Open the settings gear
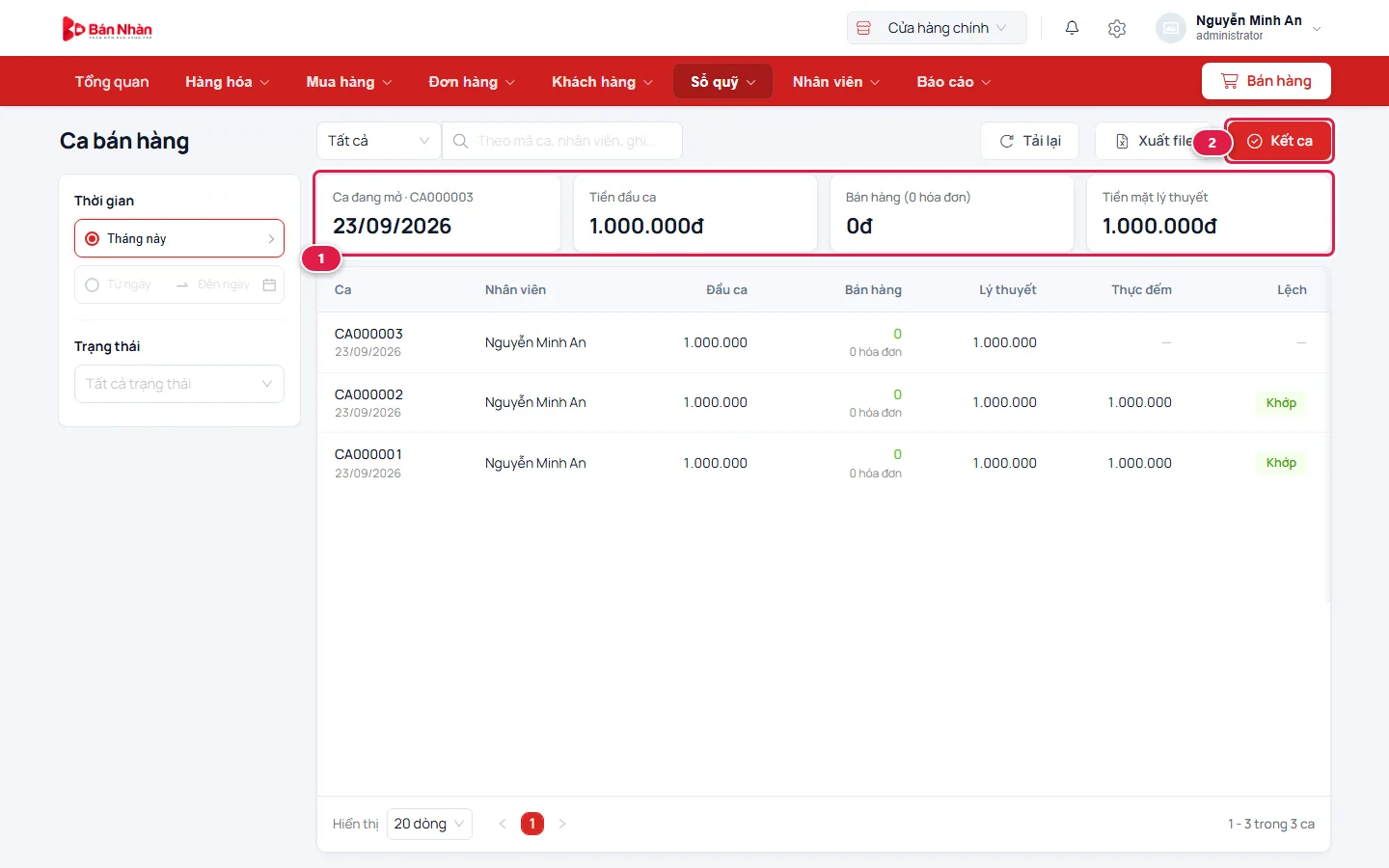Screen dimensions: 1389x868 1117,28
